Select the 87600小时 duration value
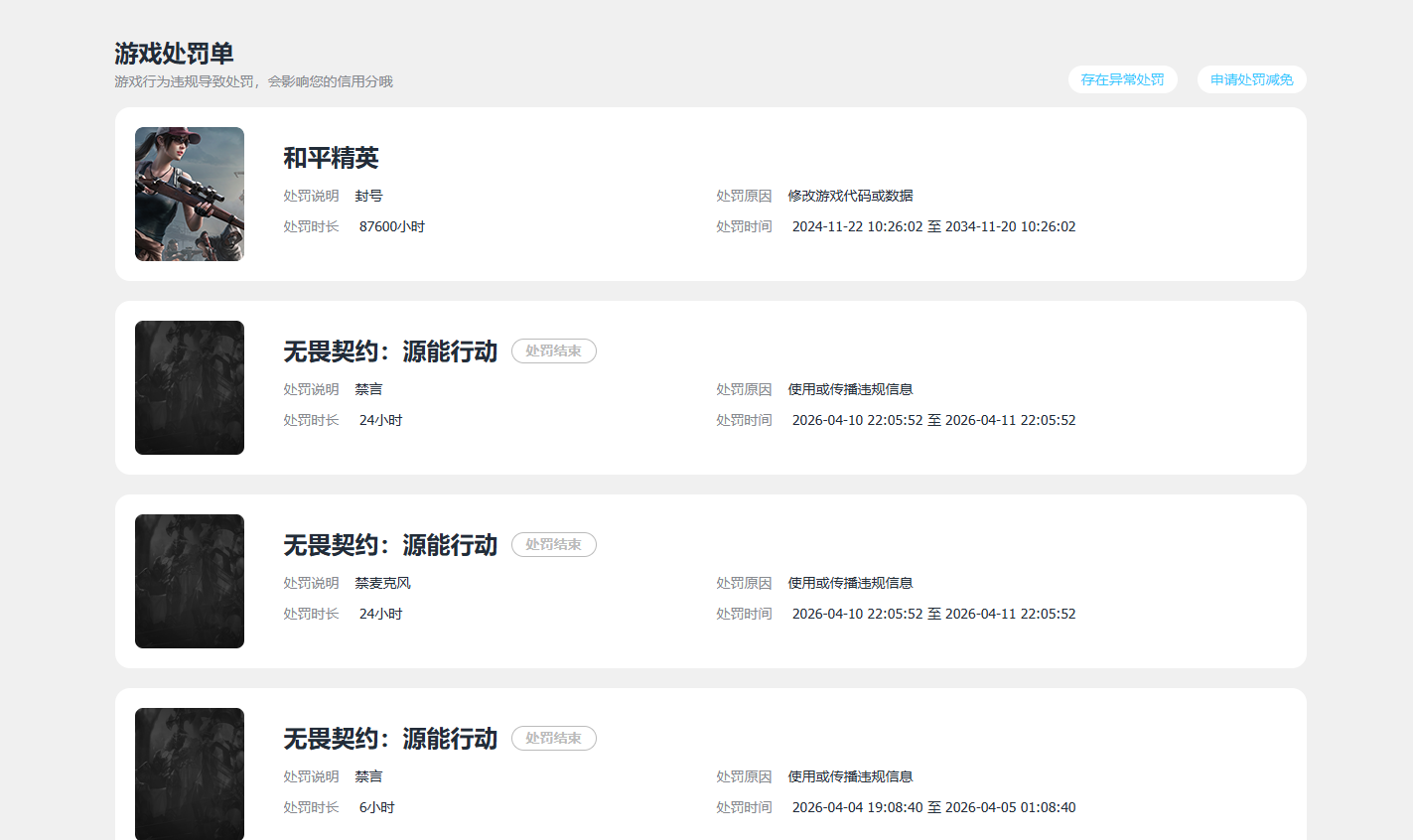The image size is (1413, 840). [392, 226]
